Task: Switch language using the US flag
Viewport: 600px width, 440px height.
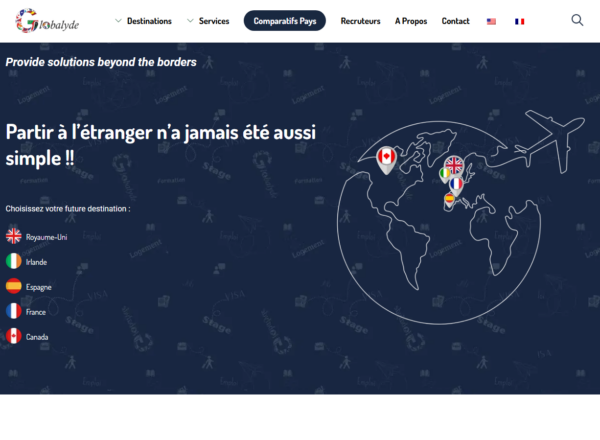Action: (x=491, y=21)
